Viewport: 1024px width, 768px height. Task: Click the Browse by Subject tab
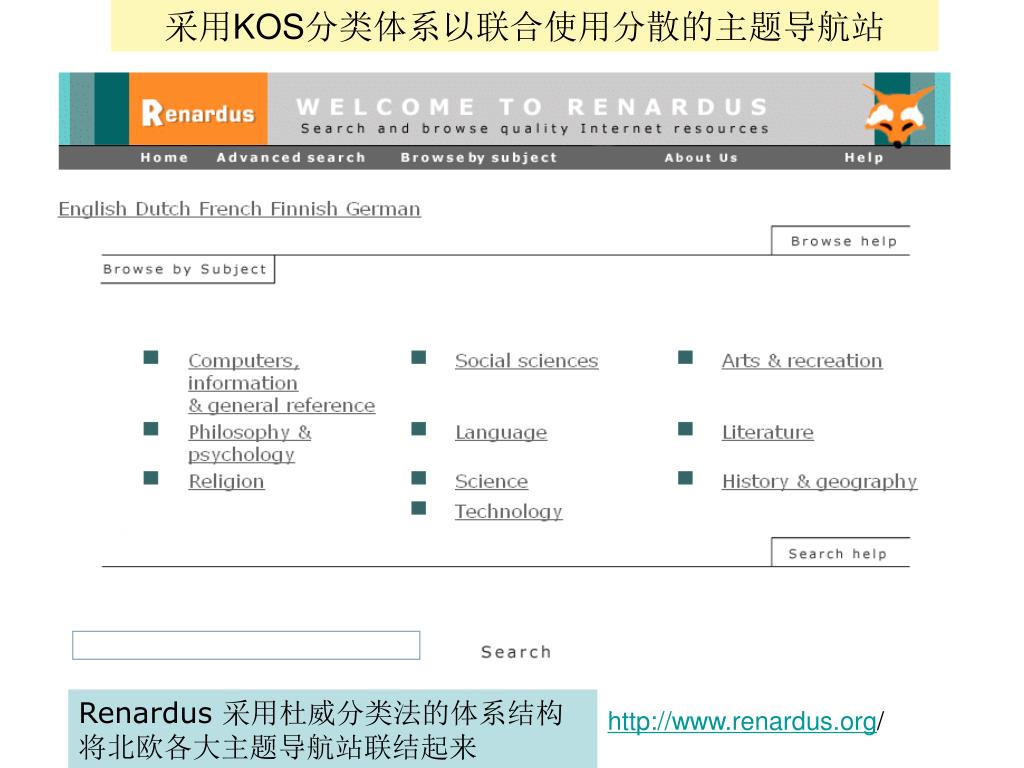[188, 269]
